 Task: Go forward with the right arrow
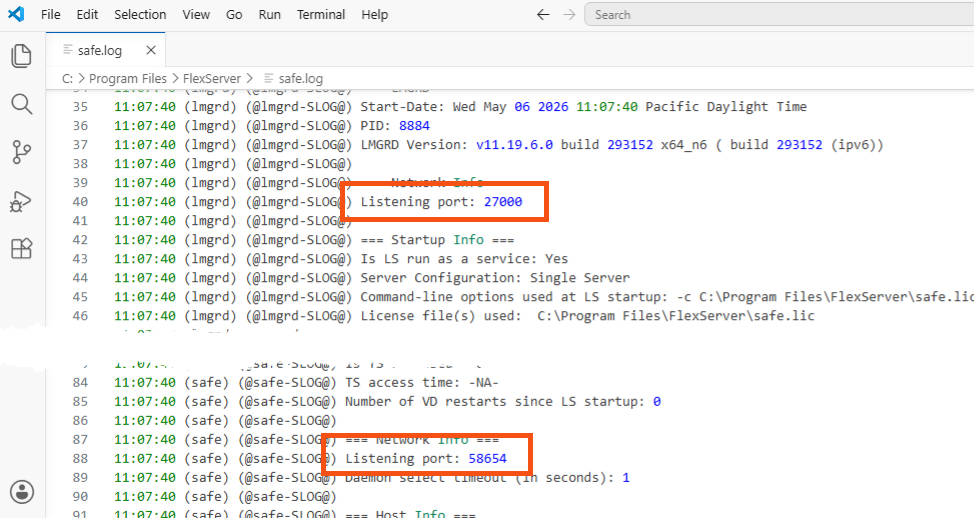pyautogui.click(x=569, y=14)
